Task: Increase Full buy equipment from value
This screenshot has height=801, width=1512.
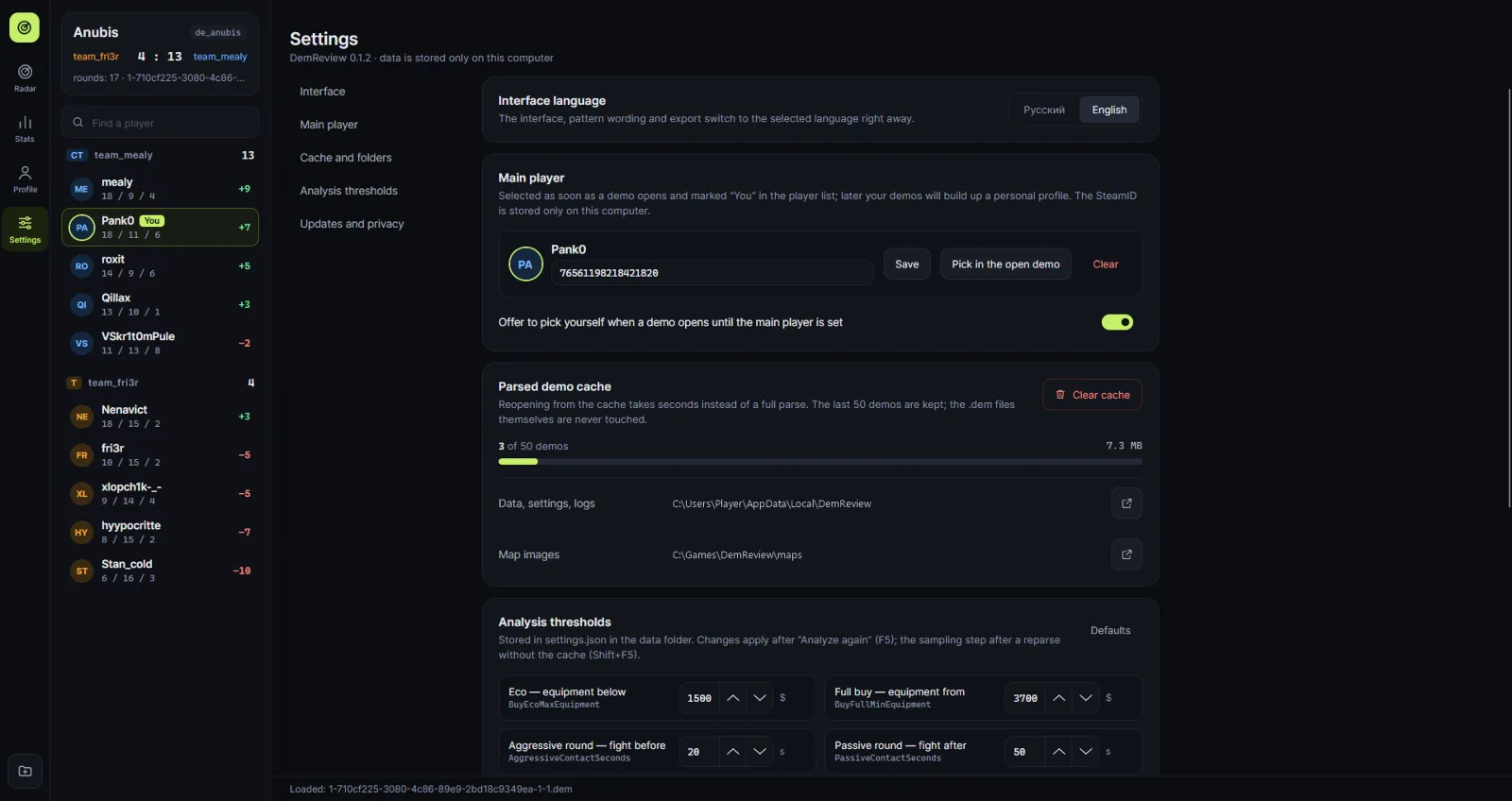Action: 1059,698
